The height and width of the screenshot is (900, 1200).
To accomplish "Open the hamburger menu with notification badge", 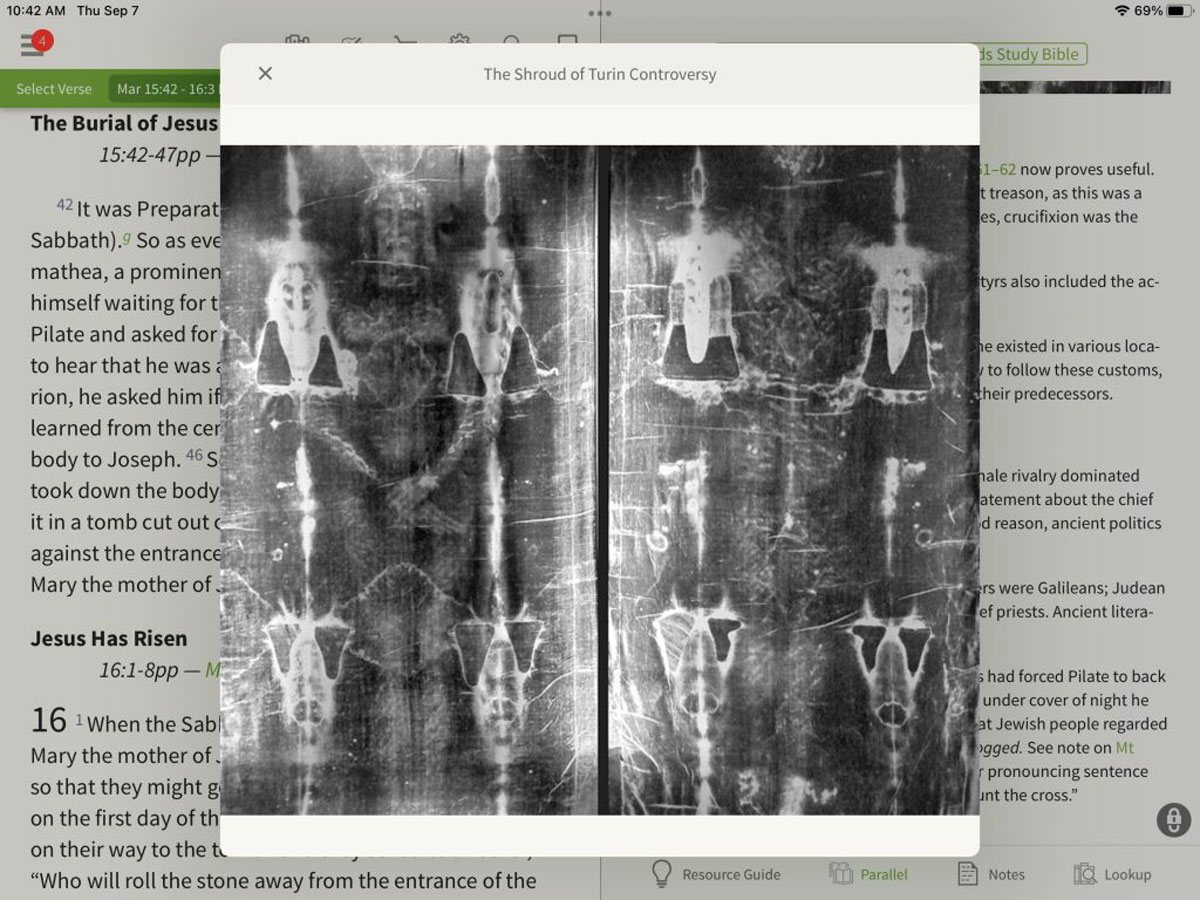I will pyautogui.click(x=35, y=45).
